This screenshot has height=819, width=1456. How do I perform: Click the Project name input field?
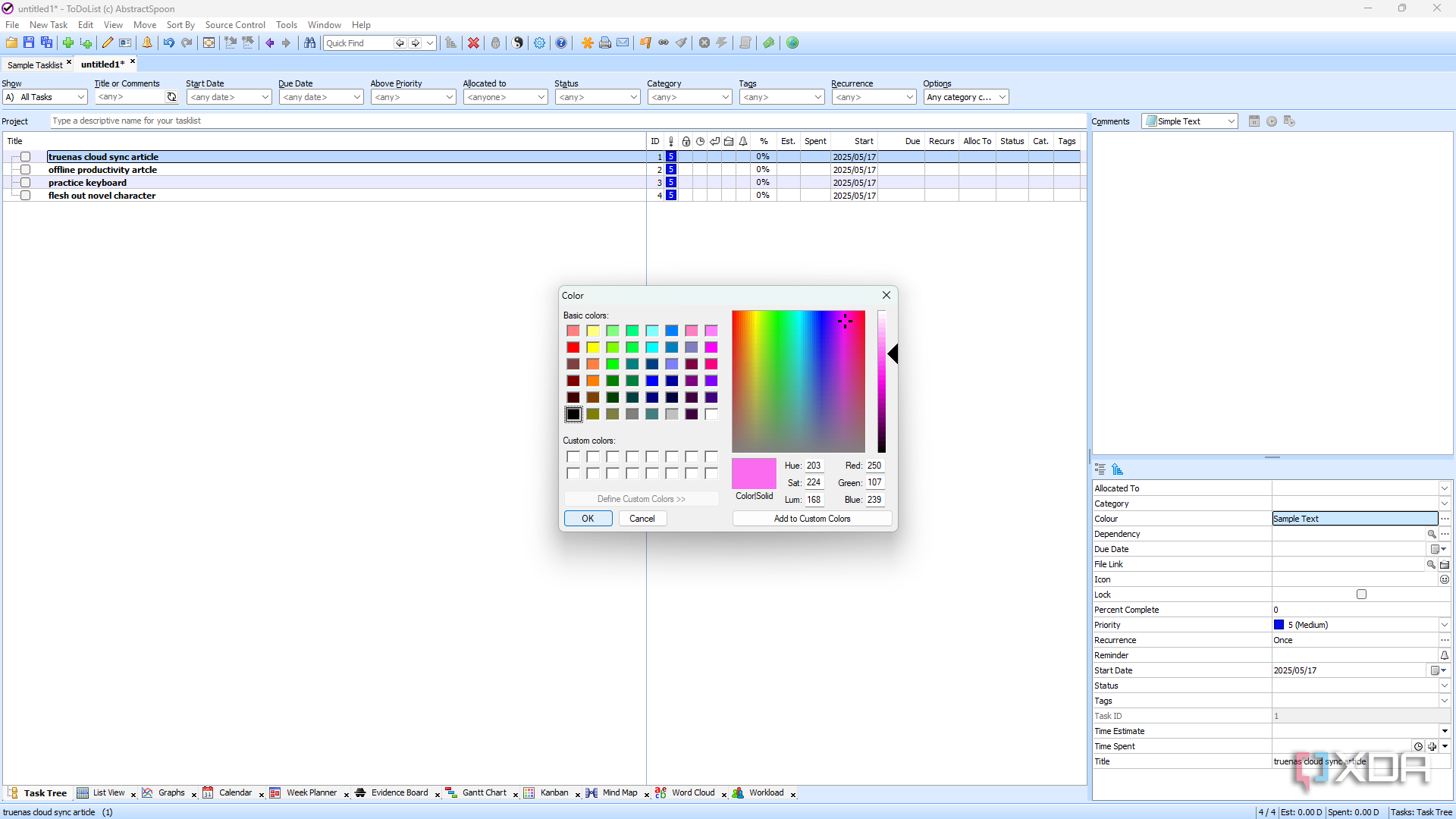point(568,121)
